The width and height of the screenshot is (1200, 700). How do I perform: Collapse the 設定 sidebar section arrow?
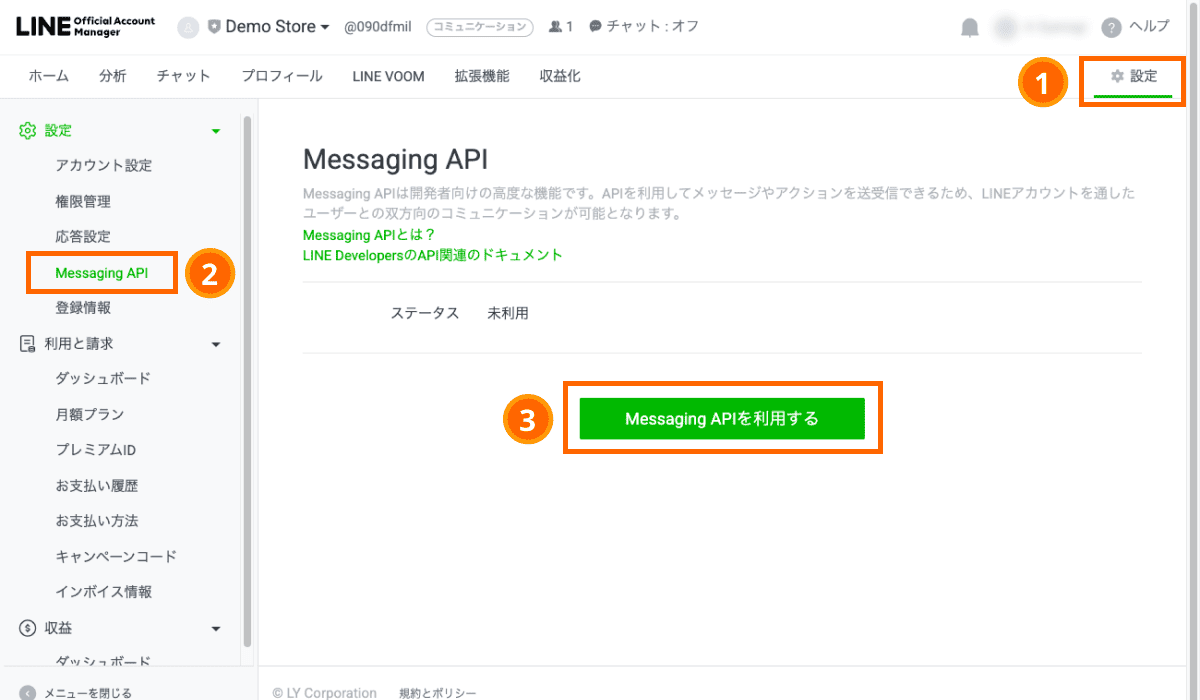215,131
